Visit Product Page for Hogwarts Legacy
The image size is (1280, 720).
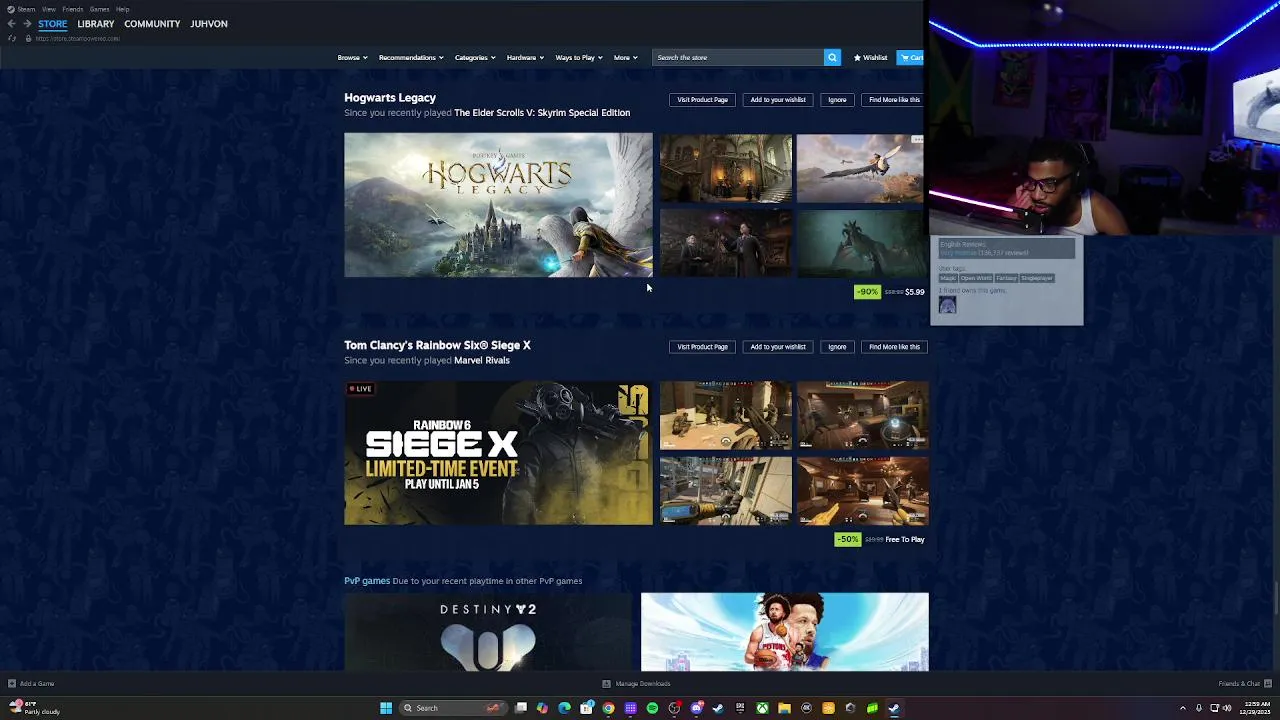[702, 100]
